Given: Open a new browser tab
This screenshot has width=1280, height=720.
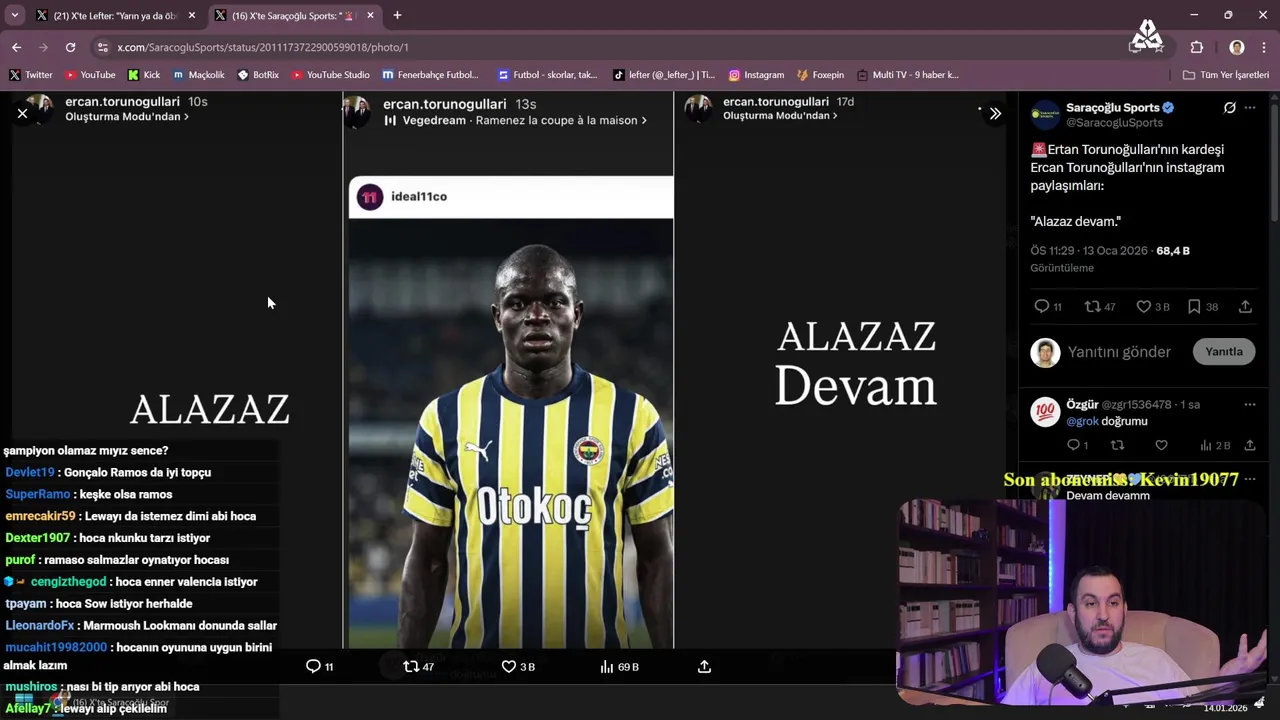Looking at the screenshot, I should point(397,15).
